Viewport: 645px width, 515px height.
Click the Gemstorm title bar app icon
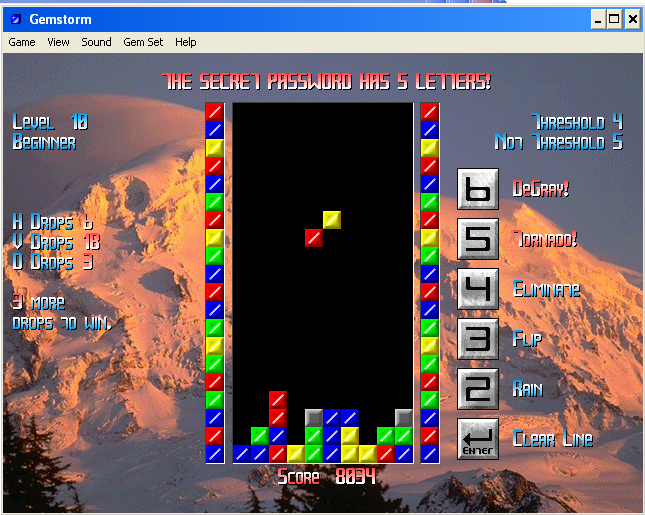click(x=15, y=18)
